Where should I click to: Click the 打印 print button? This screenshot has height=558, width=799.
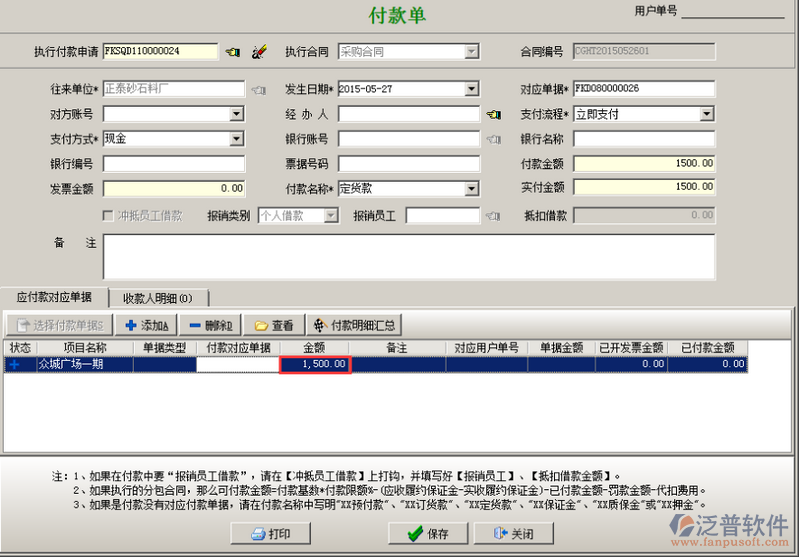[271, 534]
